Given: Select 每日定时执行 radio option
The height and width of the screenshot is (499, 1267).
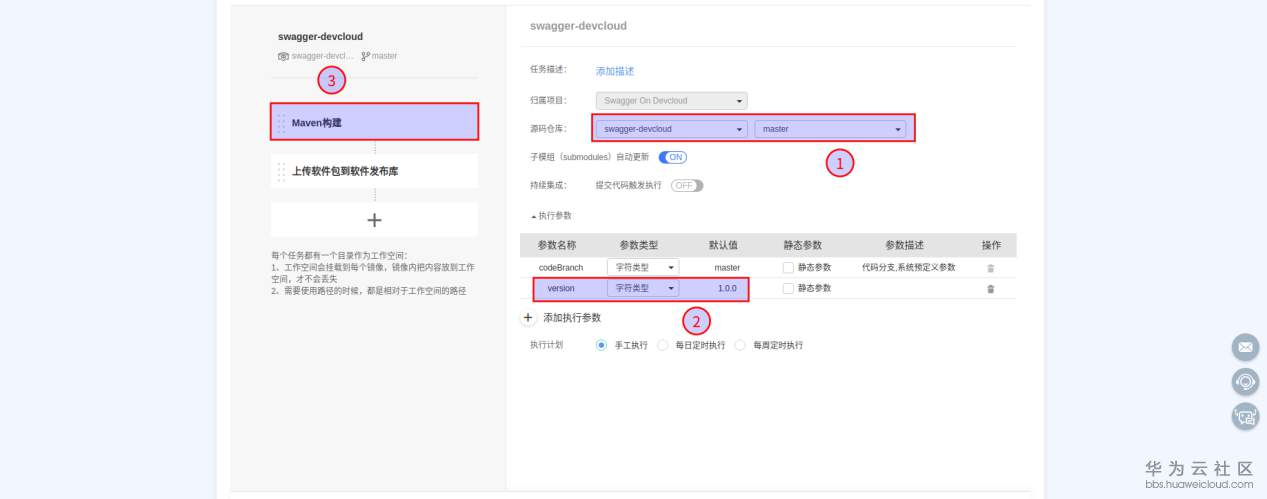Looking at the screenshot, I should (663, 345).
